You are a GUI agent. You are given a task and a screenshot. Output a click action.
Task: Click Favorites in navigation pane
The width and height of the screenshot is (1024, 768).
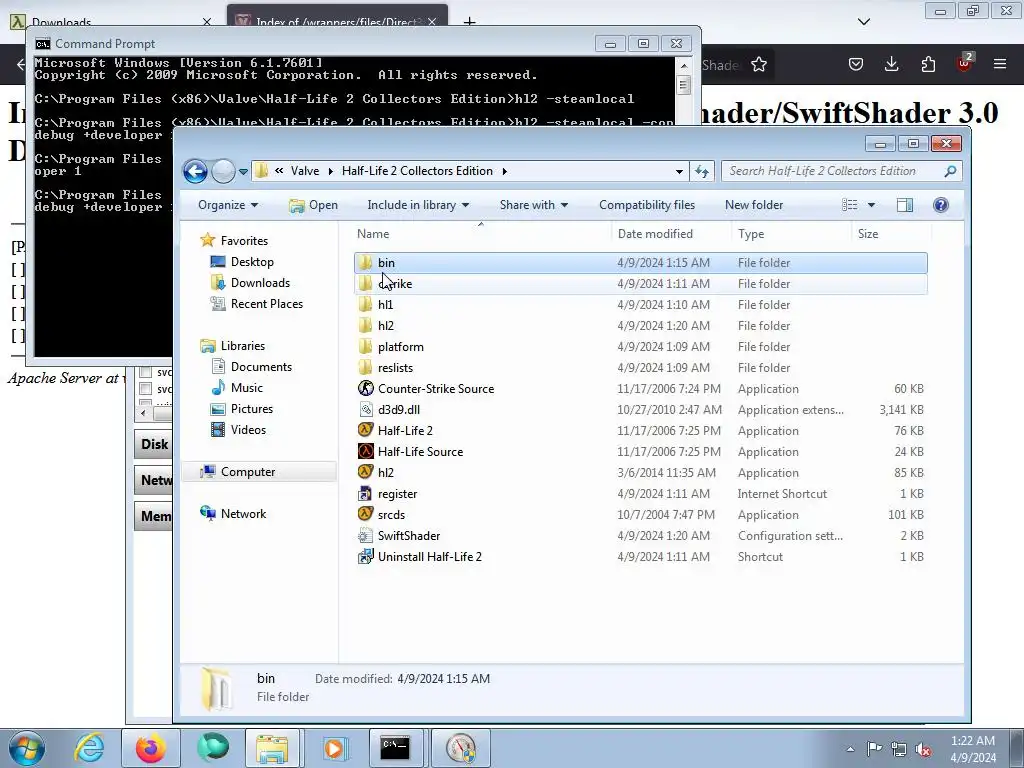point(244,241)
